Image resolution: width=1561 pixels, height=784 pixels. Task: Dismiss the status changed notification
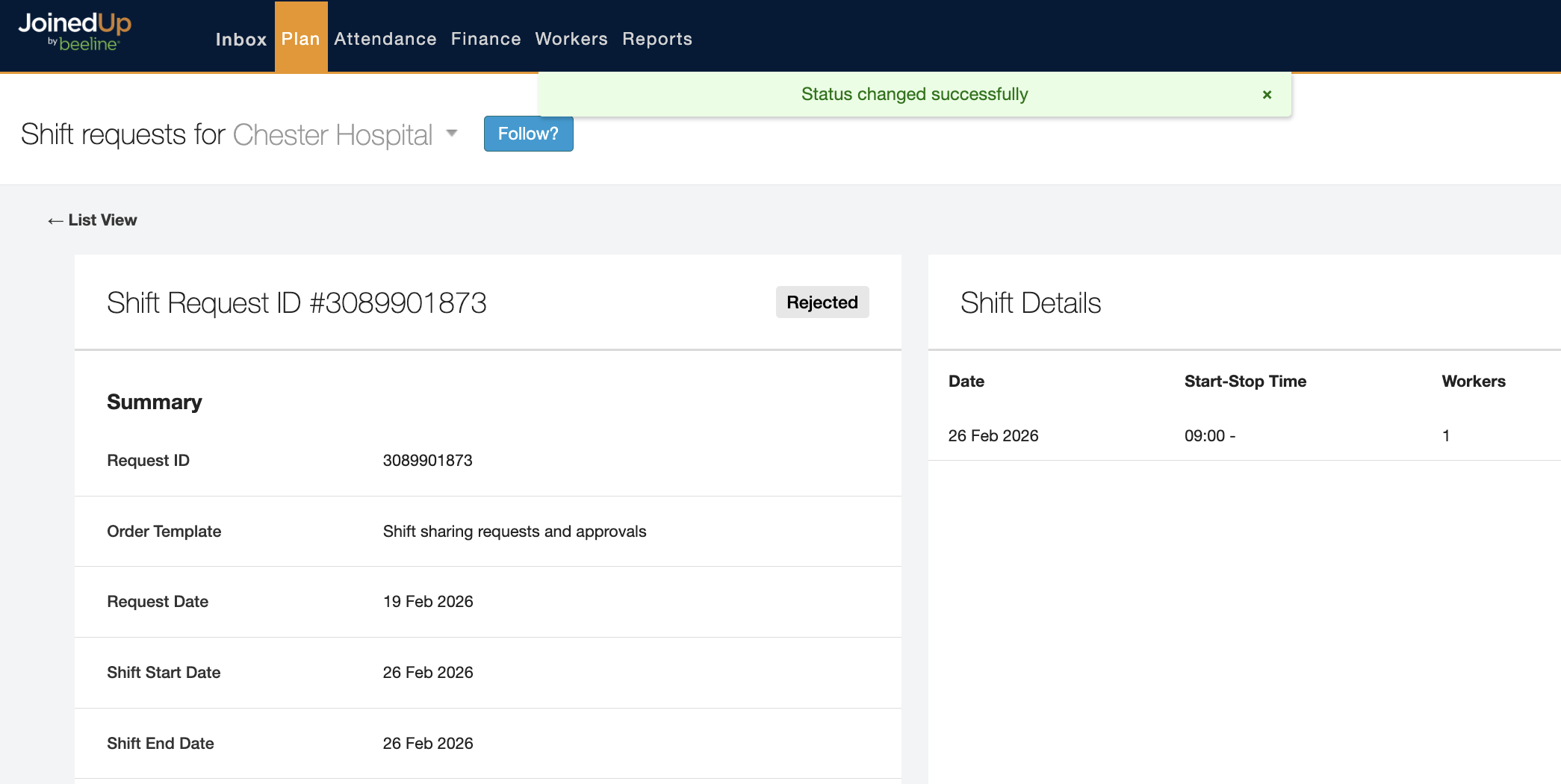(1266, 94)
